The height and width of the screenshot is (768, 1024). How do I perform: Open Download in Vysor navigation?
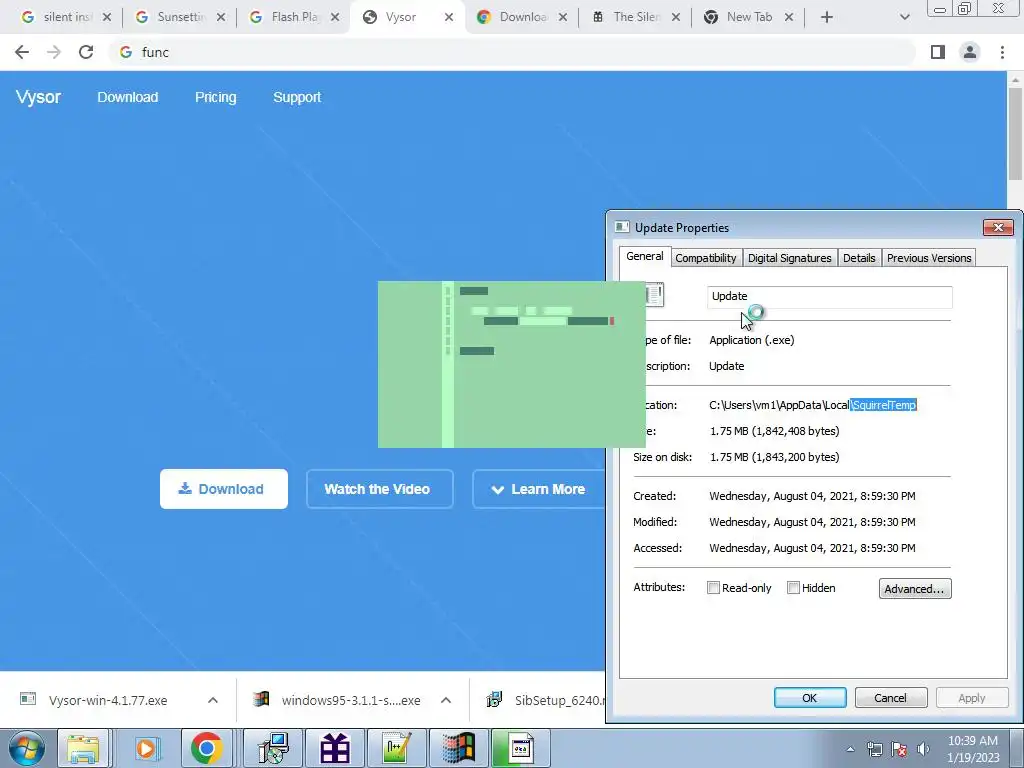[128, 97]
